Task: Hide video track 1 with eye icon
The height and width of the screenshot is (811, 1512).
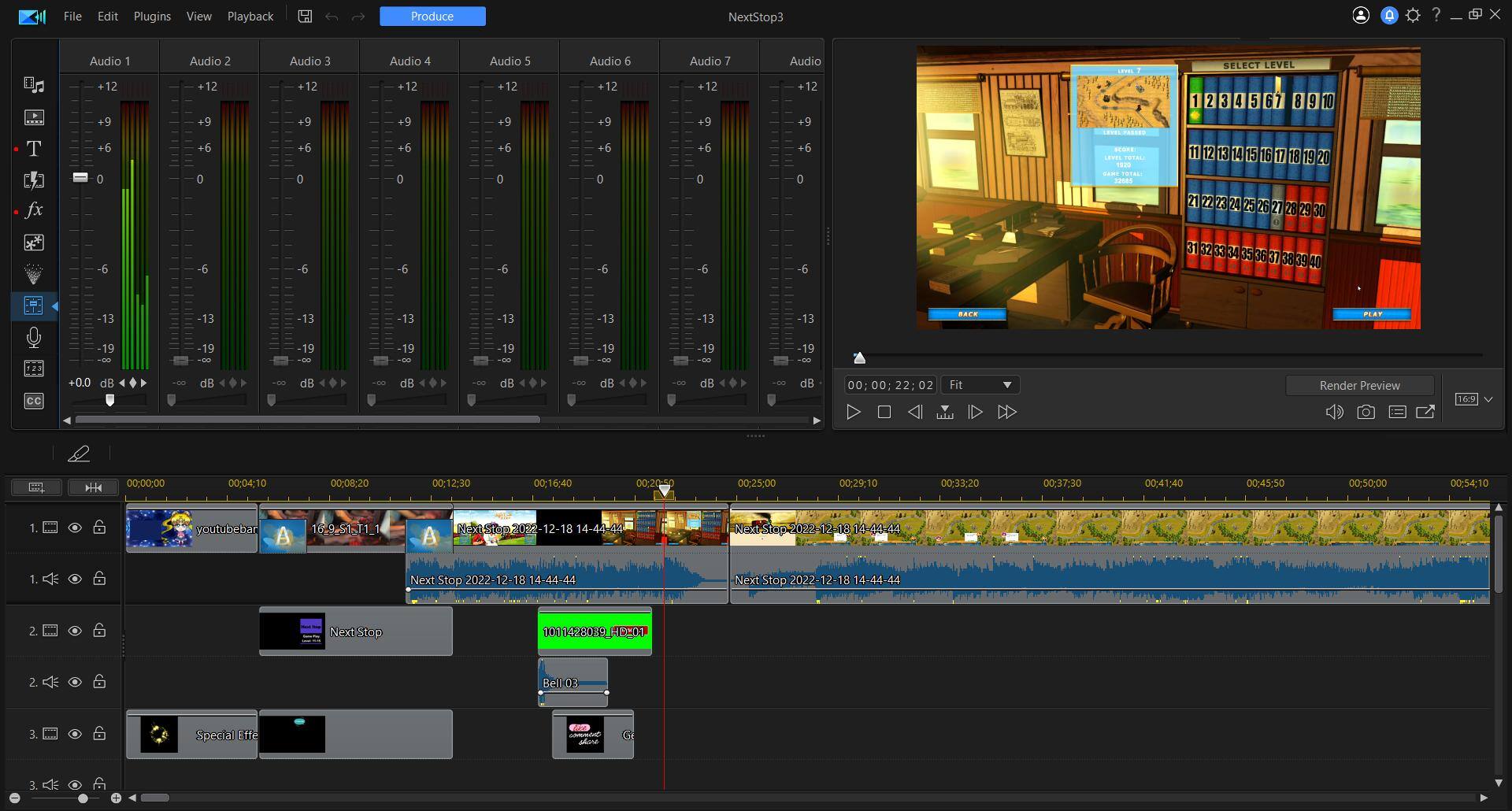Action: [x=75, y=528]
